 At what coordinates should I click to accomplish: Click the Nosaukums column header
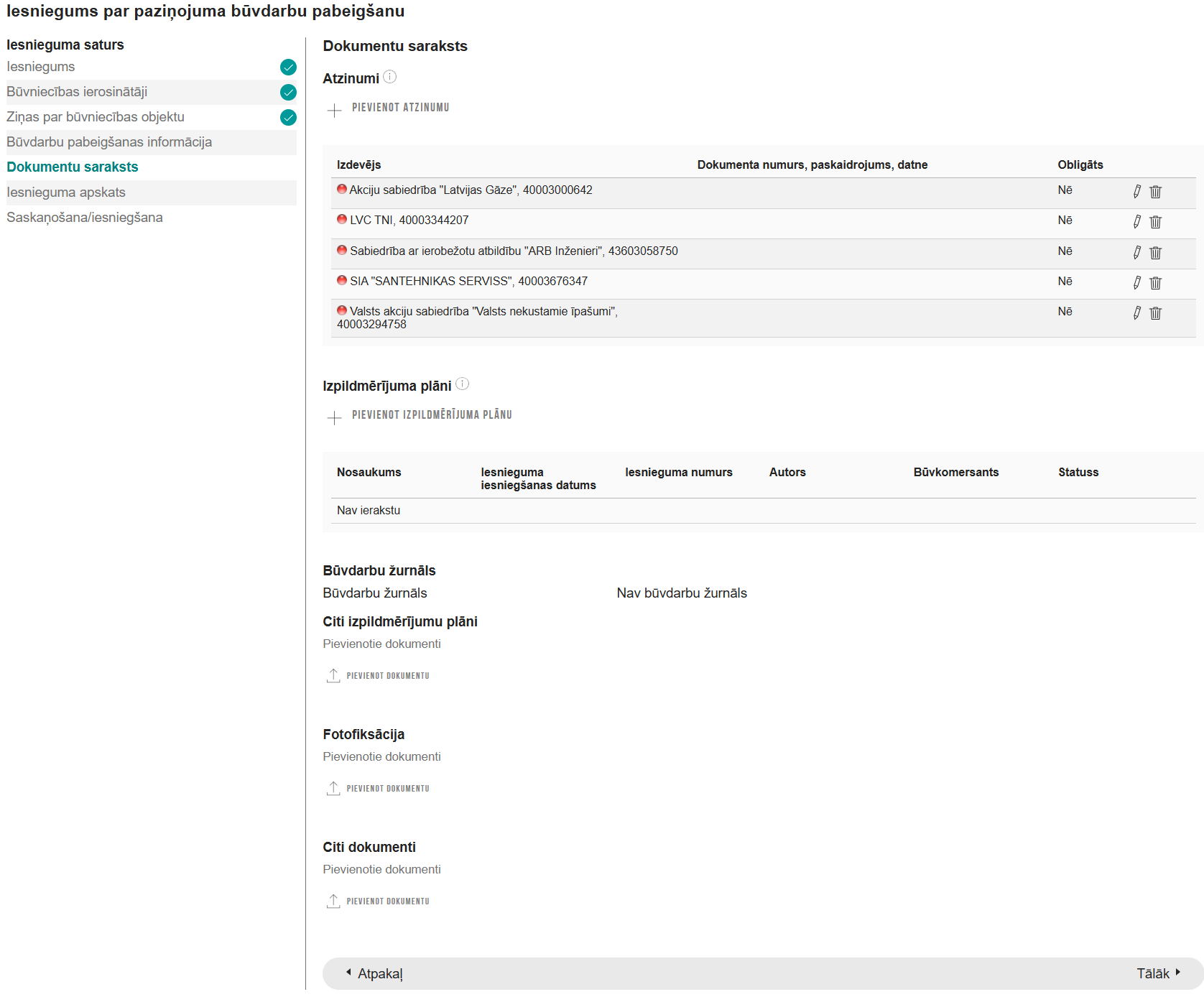tap(369, 473)
